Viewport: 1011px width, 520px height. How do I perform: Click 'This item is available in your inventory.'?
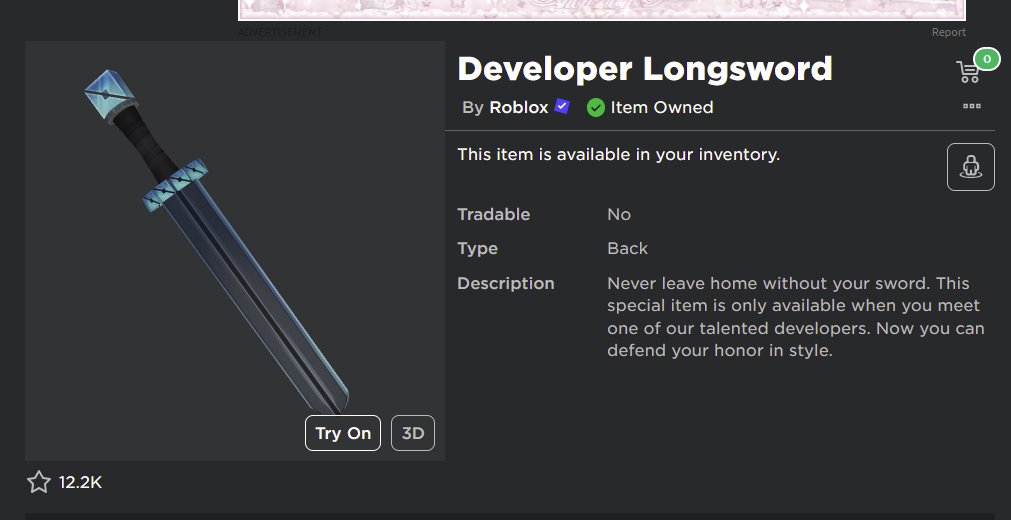tap(618, 155)
